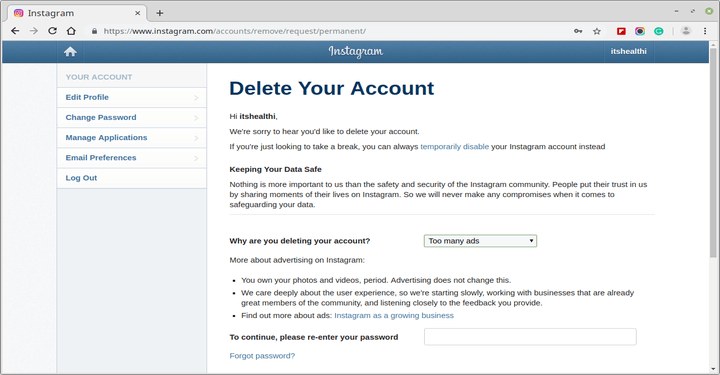Viewport: 720px width, 375px height.
Task: Click the Delete Your Account heading
Action: [x=332, y=88]
